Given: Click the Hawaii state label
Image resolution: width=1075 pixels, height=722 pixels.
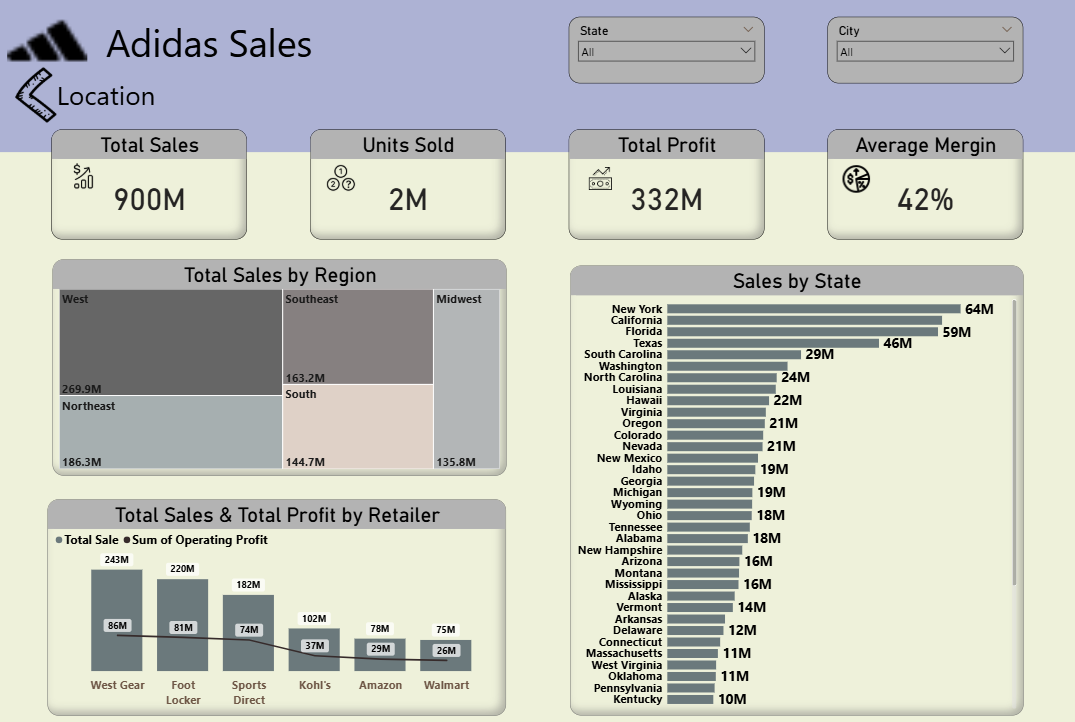Looking at the screenshot, I should [x=644, y=400].
